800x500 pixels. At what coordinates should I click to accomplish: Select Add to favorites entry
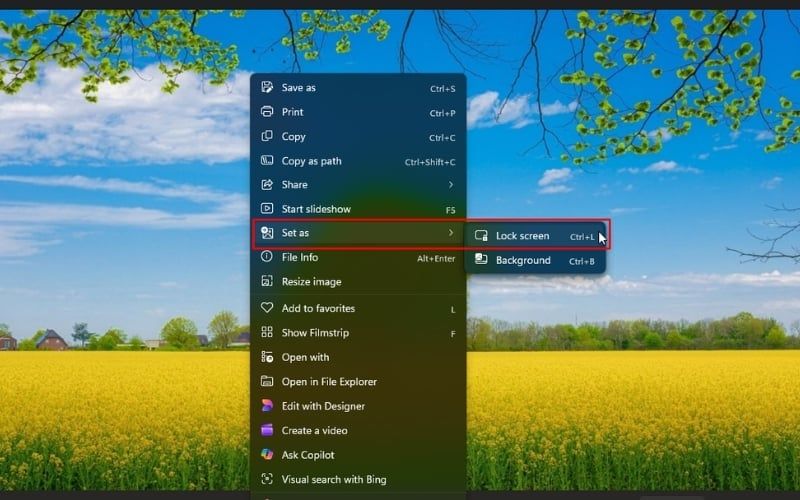click(x=359, y=308)
